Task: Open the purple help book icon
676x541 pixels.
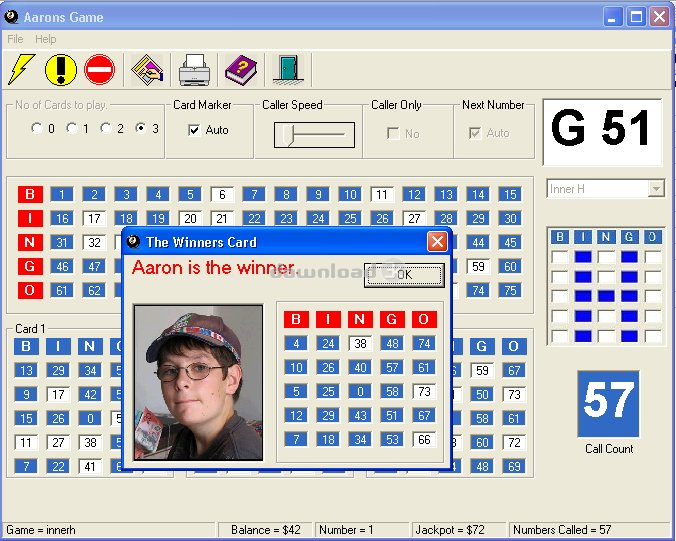Action: (x=240, y=69)
